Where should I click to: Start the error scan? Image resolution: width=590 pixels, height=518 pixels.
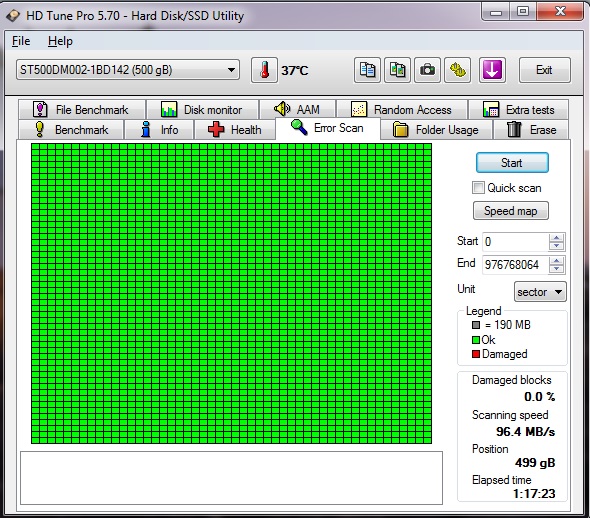[x=512, y=163]
